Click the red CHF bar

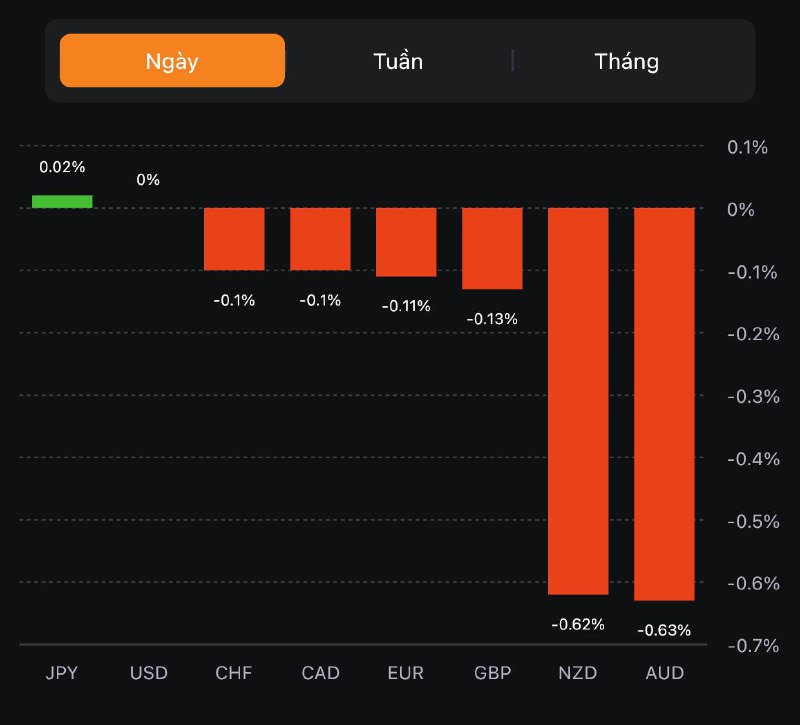pos(234,239)
